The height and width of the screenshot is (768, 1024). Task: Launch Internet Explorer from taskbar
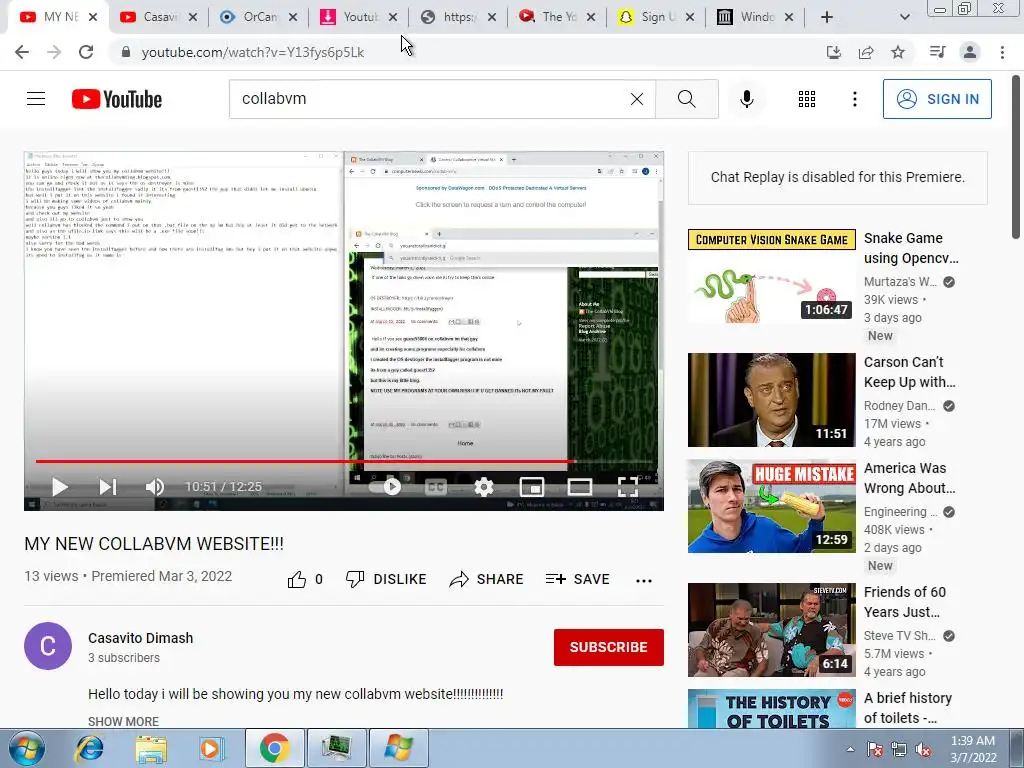pos(89,748)
